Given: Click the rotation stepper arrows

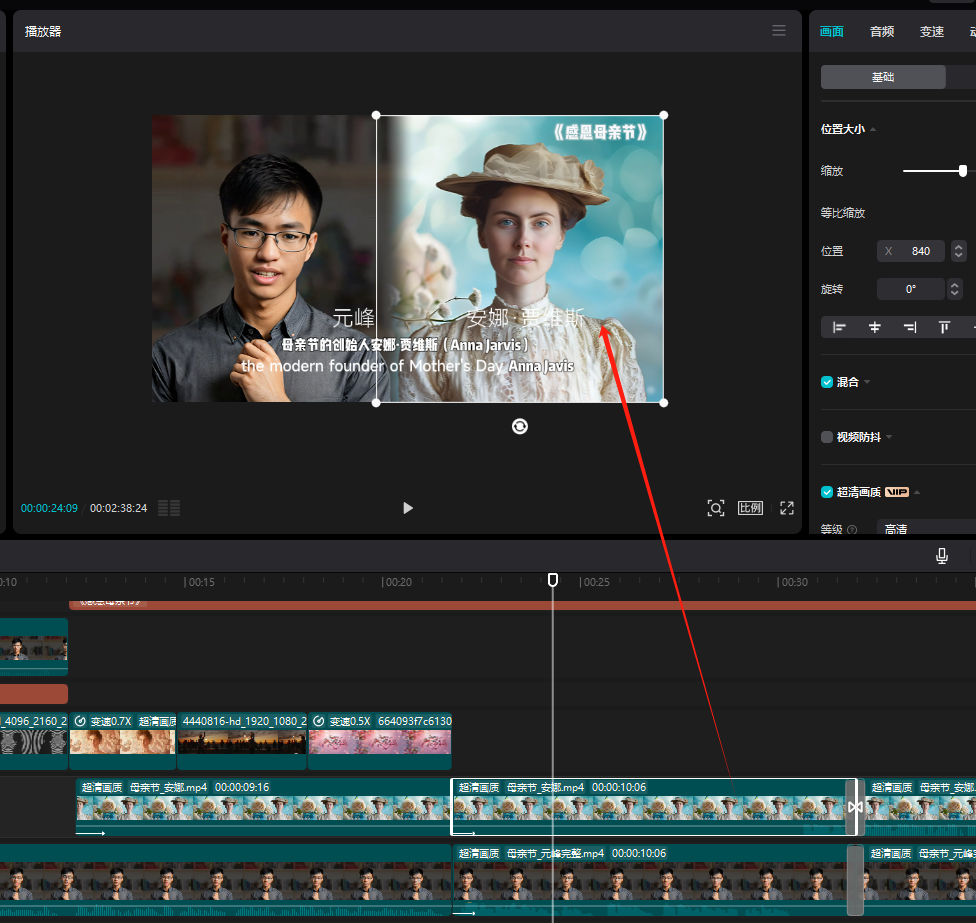Looking at the screenshot, I should coord(954,289).
